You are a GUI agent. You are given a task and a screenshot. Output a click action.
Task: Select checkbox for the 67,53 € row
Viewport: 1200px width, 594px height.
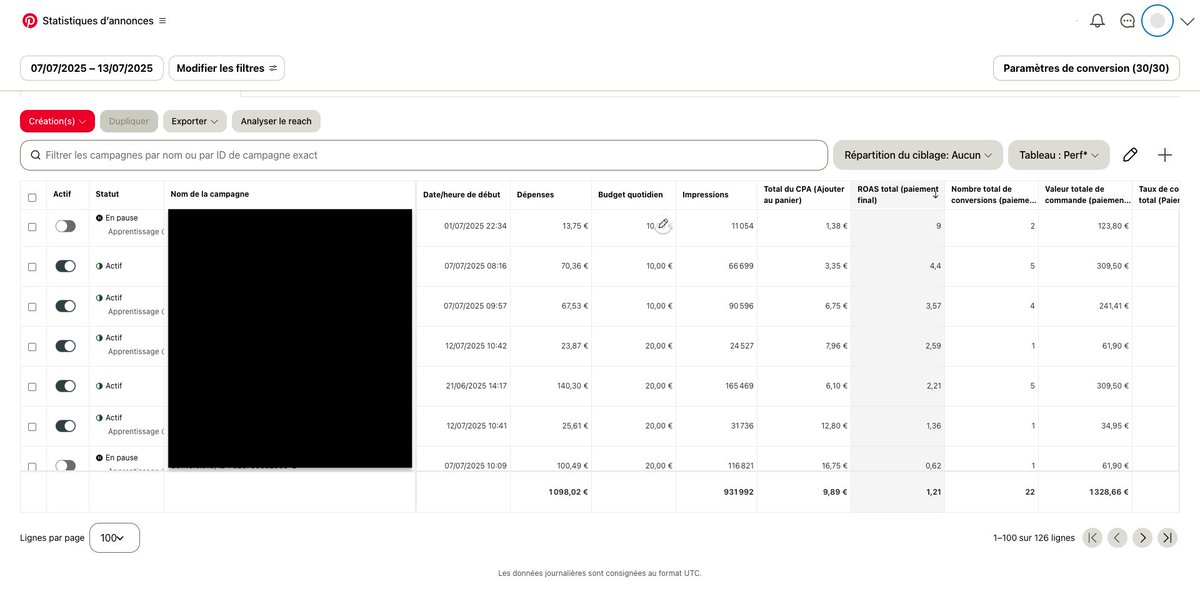click(32, 307)
